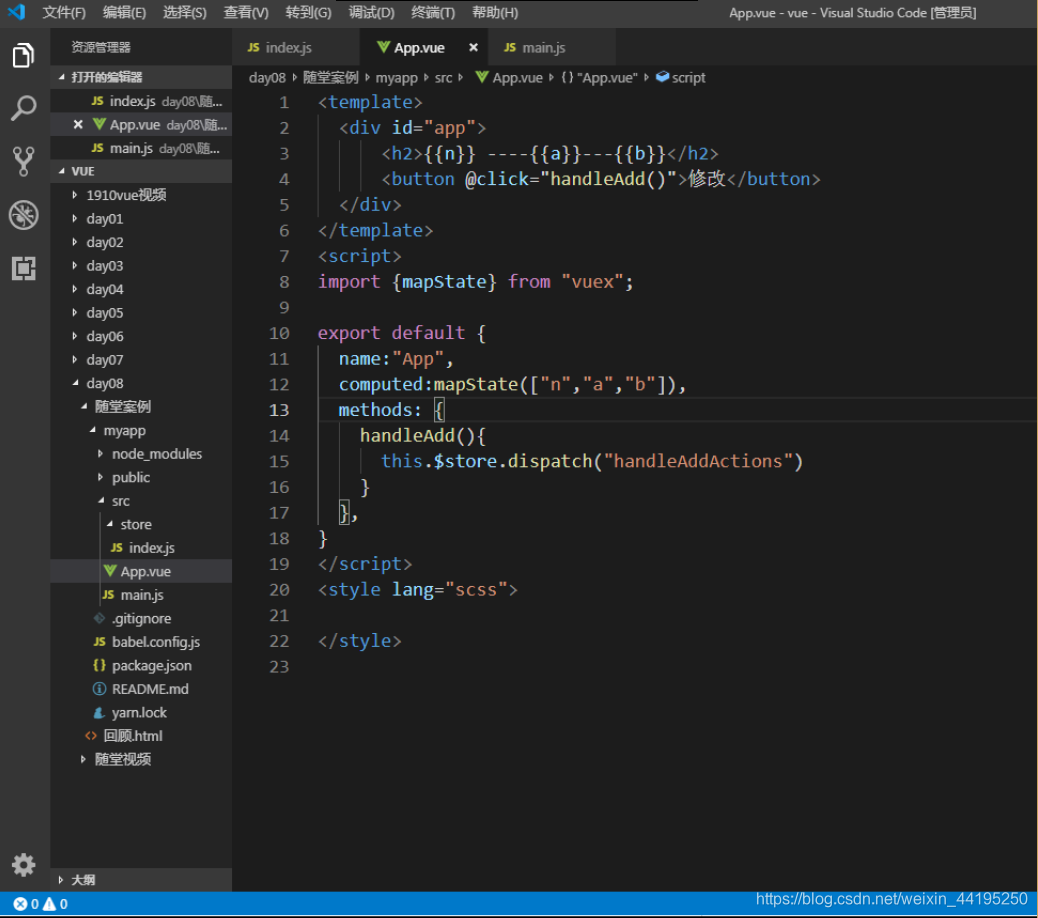Close App.vue in open editors list

coord(78,124)
